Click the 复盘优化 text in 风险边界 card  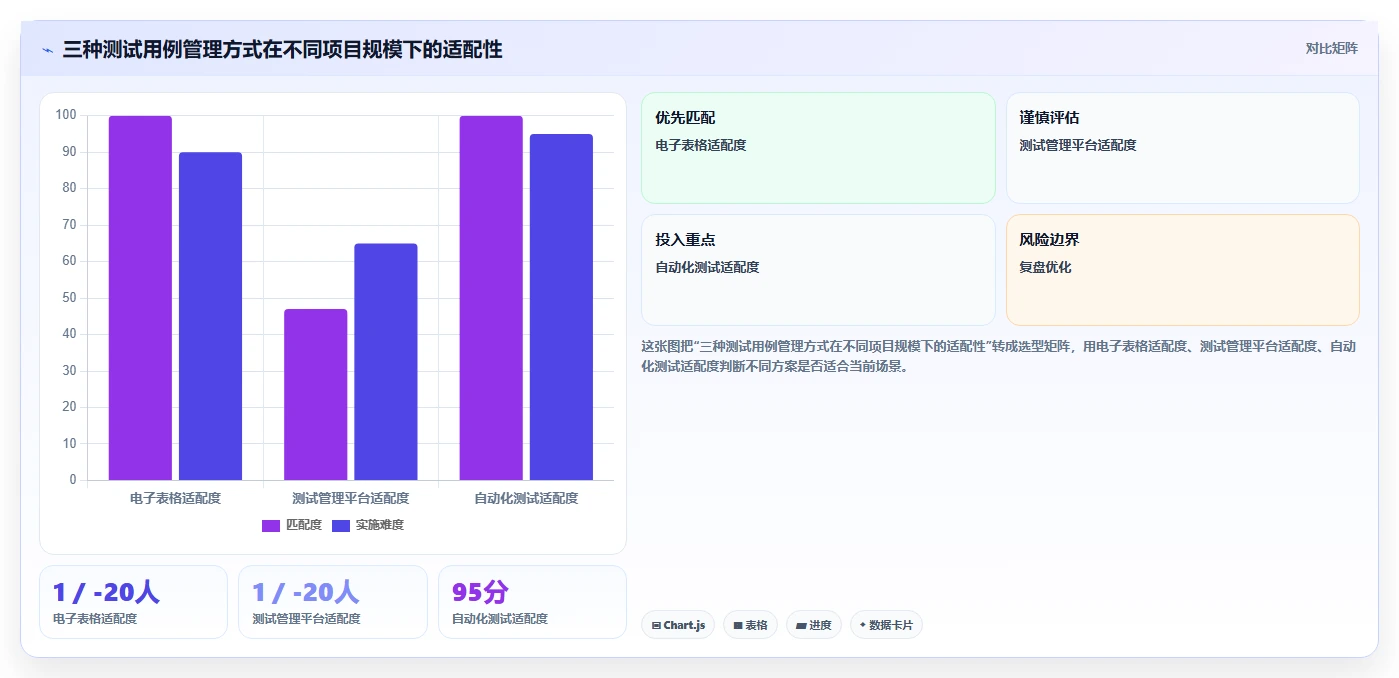coord(1045,268)
